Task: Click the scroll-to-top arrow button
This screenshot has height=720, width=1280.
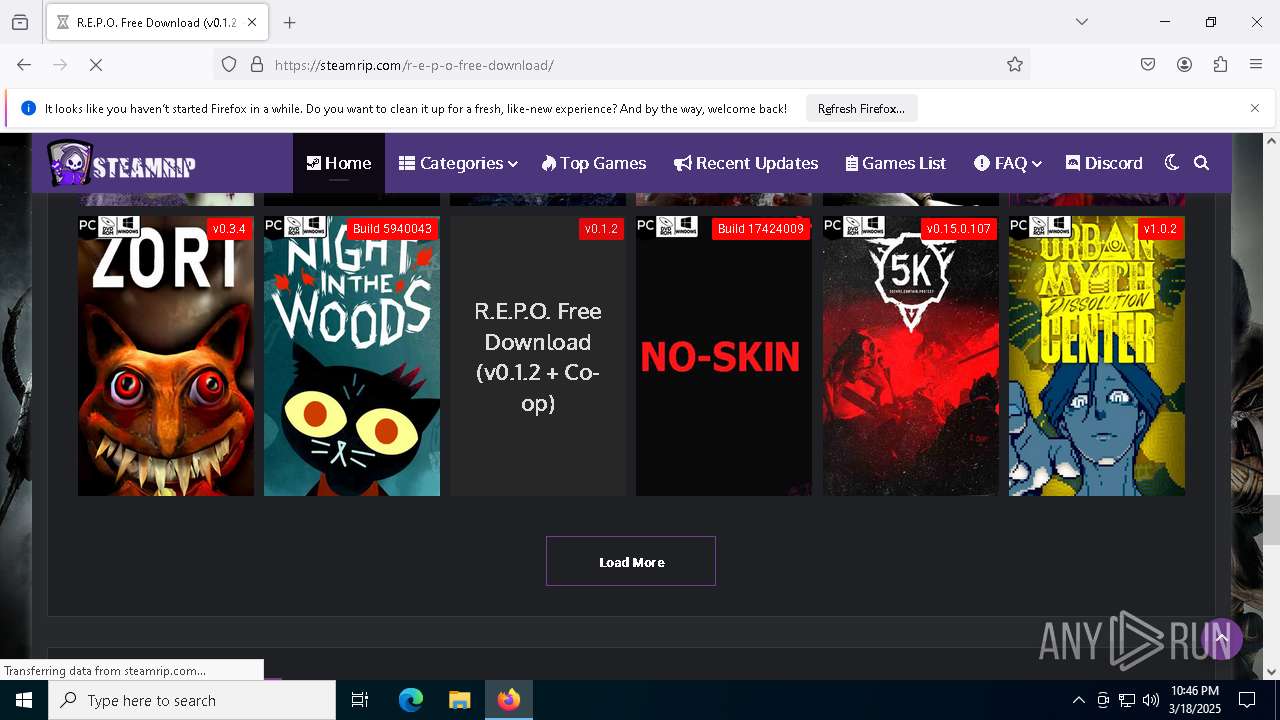Action: tap(1221, 638)
